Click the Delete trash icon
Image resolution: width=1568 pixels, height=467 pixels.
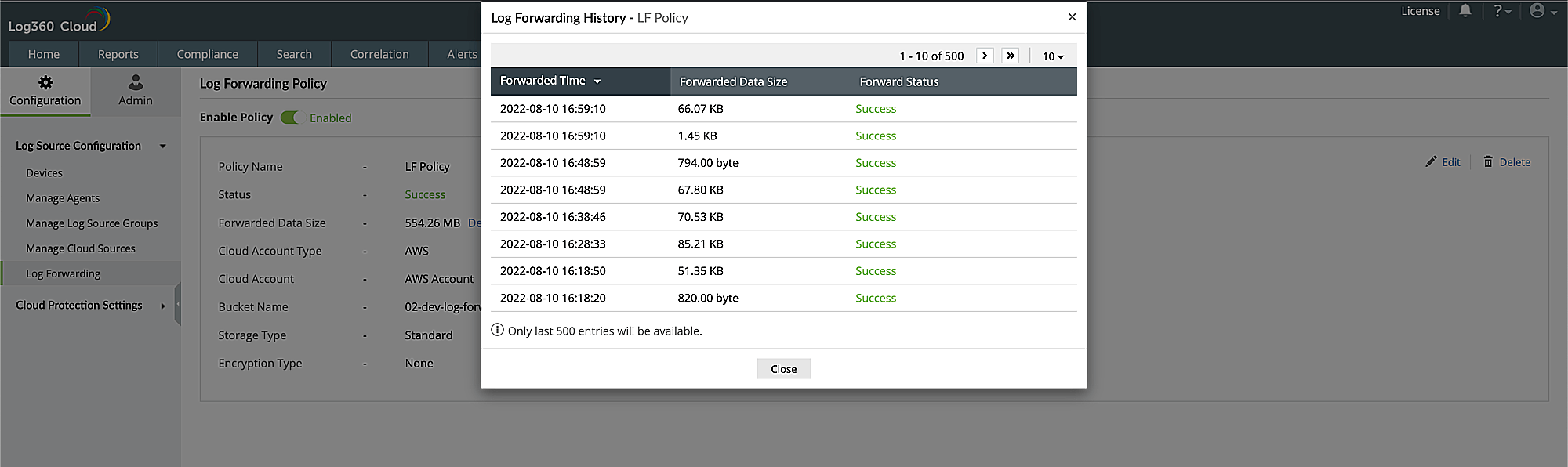click(1488, 161)
